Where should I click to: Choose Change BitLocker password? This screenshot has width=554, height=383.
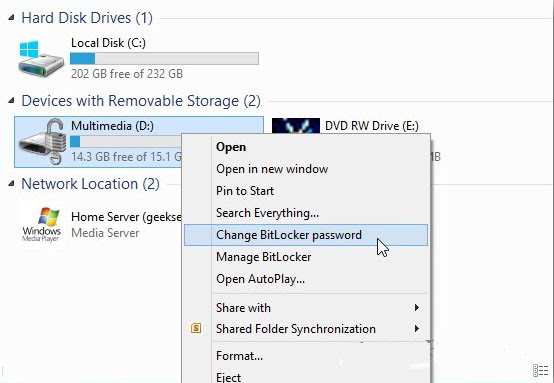click(x=306, y=235)
